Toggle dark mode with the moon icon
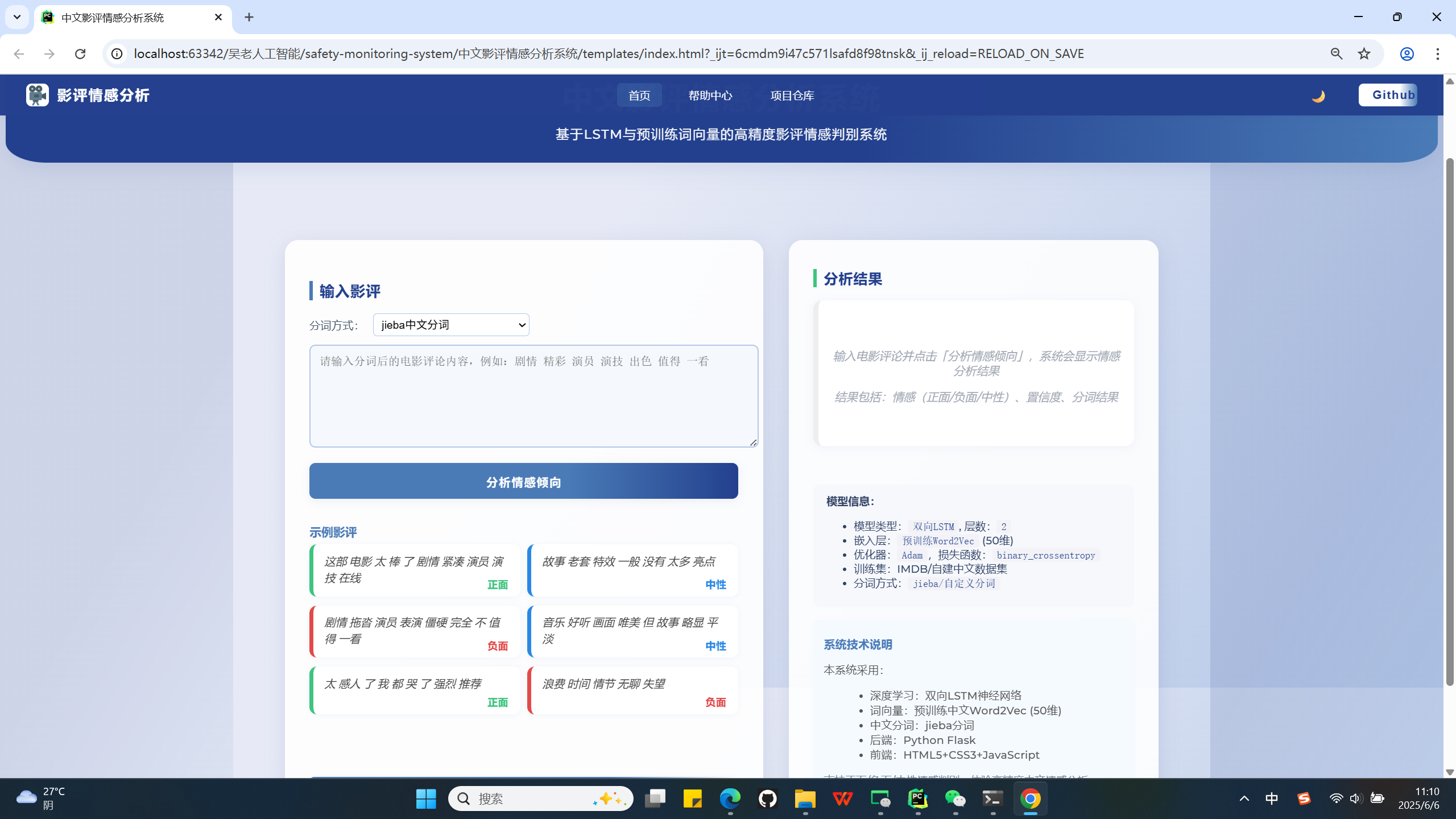 pos(1318,96)
